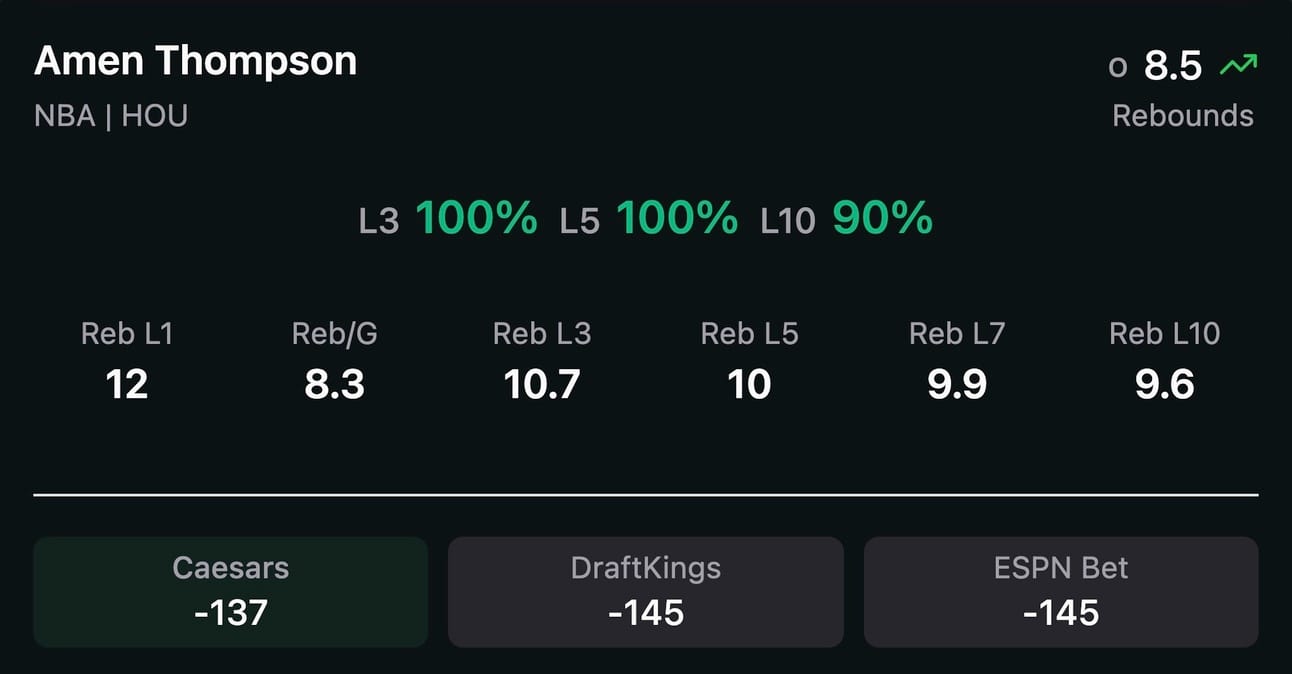
Task: Click the Reb L10 stat of 9.6
Action: (1165, 384)
